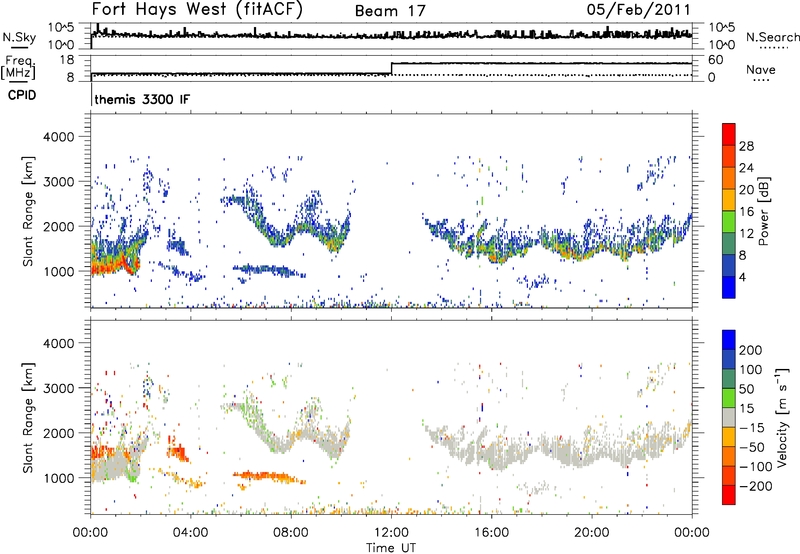Click '3000' on the velocity panel range axis
800x554 pixels.
(x=58, y=388)
